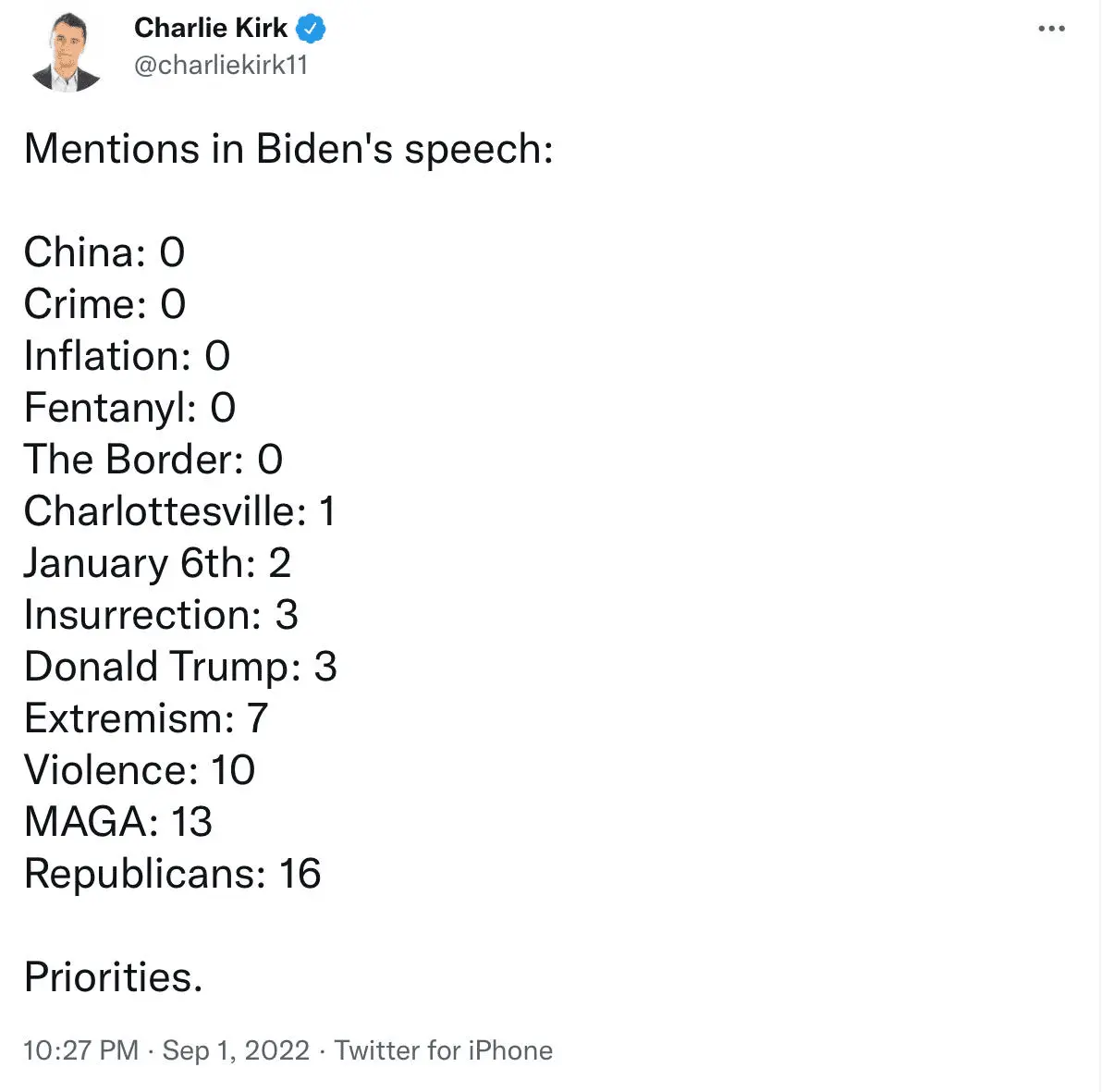Click the 'Violence: 10' text line

[x=140, y=770]
